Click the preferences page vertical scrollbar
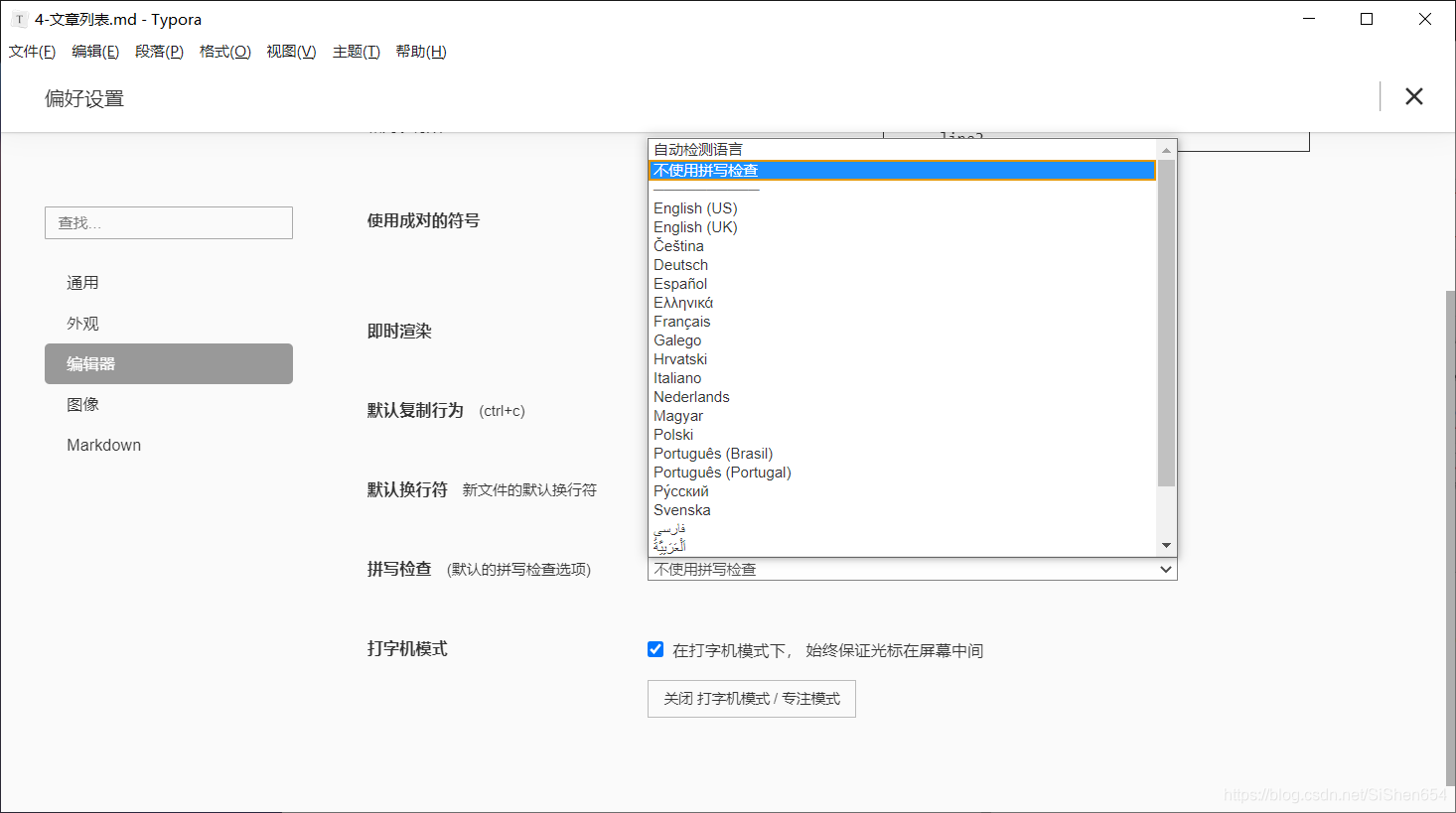The height and width of the screenshot is (813, 1456). pos(1450,537)
